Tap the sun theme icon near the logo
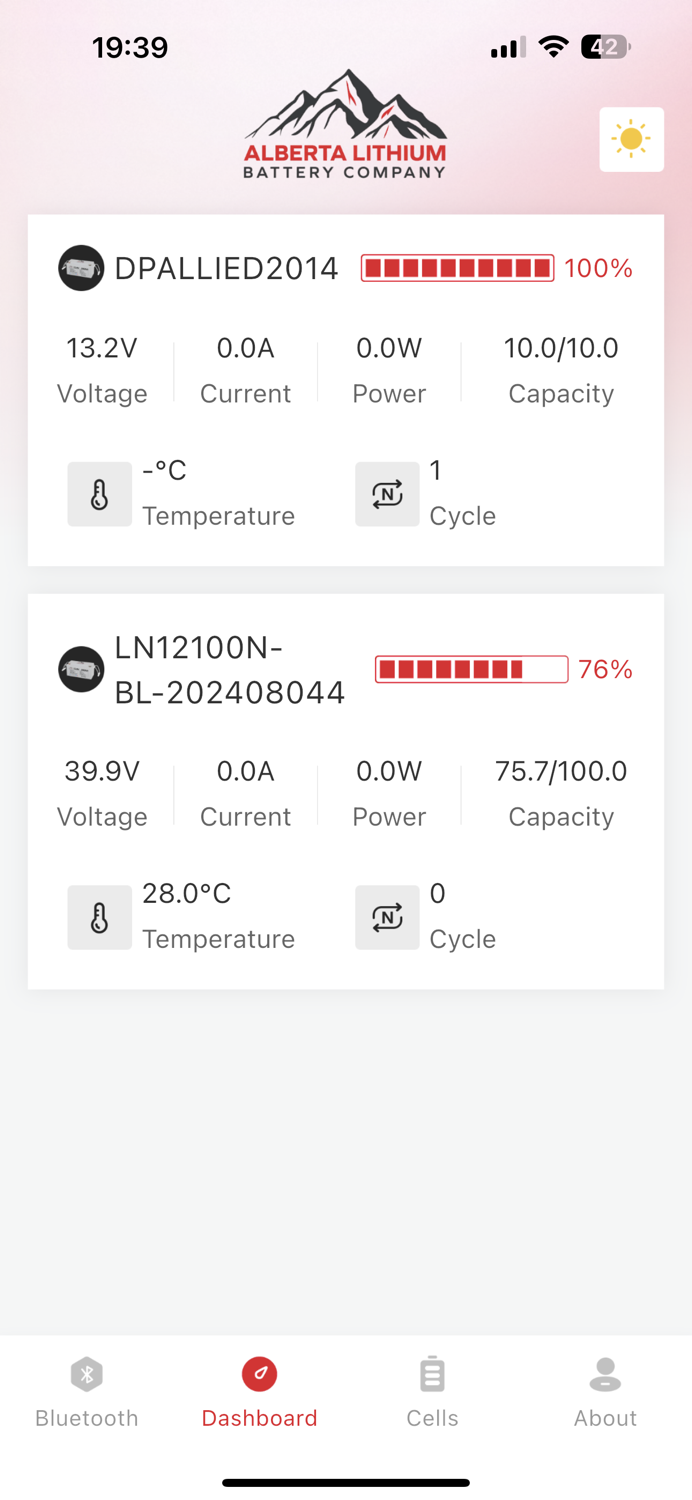 631,139
